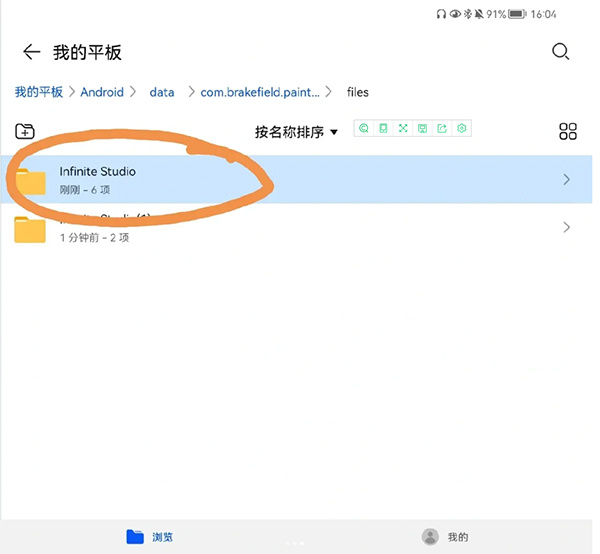600x554 pixels.
Task: Go to 我的平板 in the breadcrumb path
Action: pyautogui.click(x=38, y=92)
